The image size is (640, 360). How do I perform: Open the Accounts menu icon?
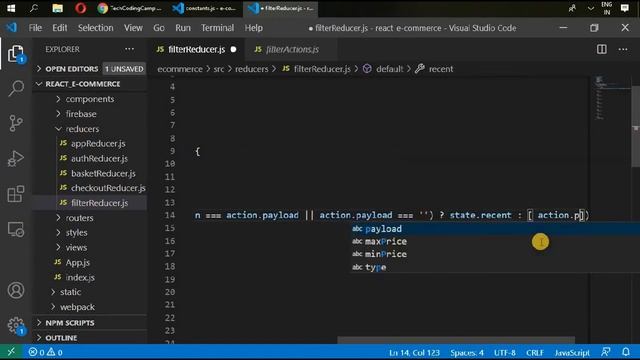[16, 290]
